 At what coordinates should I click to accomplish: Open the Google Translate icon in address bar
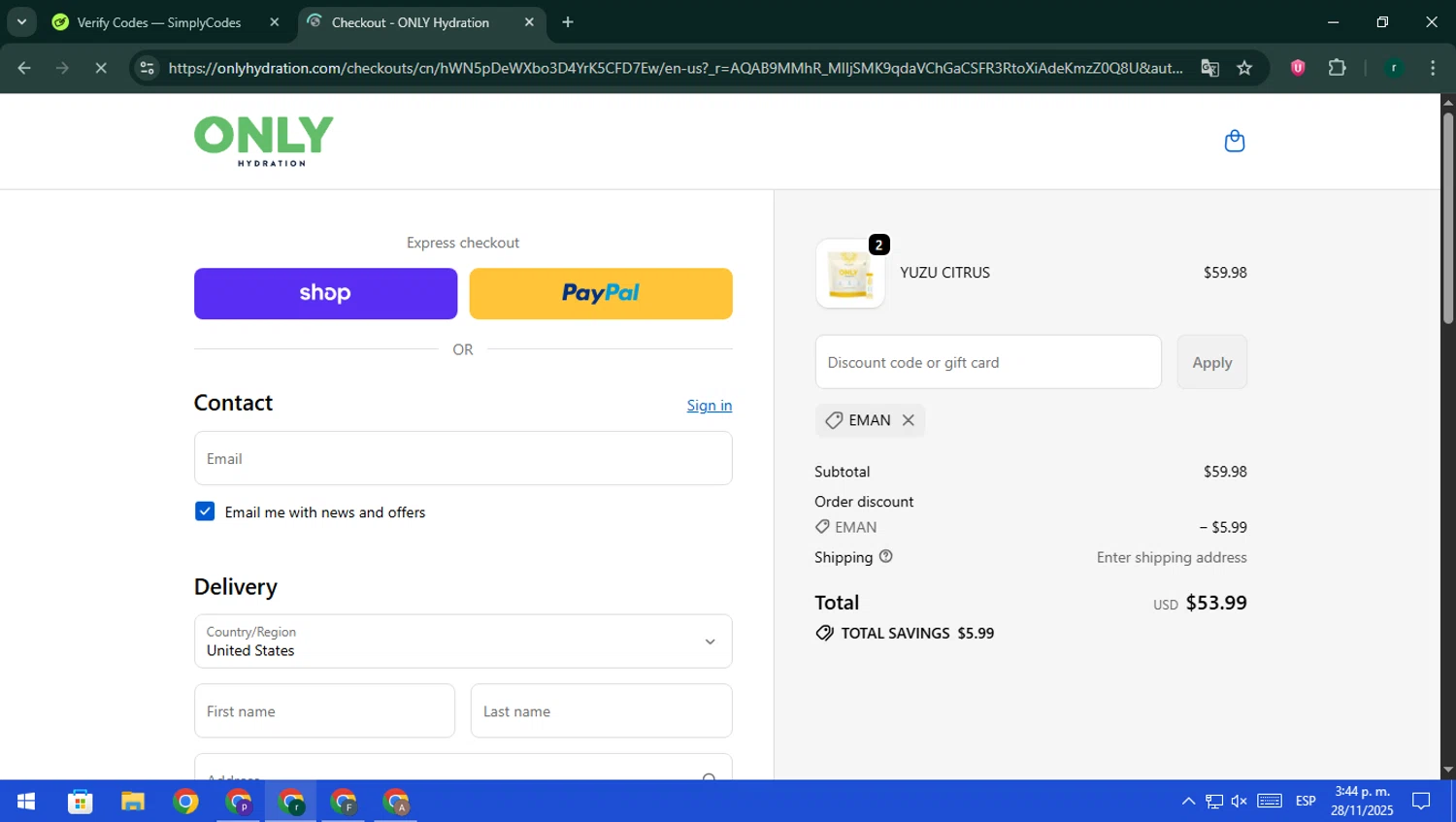point(1209,68)
